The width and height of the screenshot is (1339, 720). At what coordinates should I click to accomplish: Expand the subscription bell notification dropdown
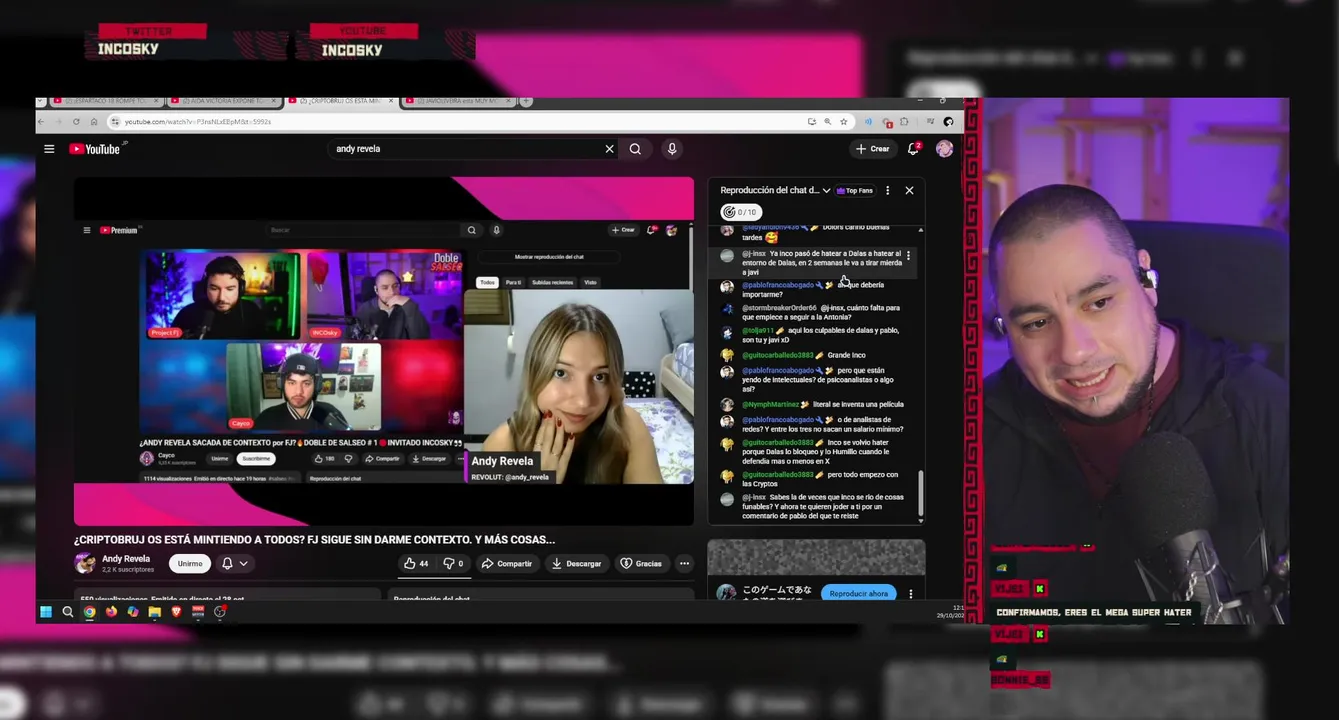click(234, 564)
